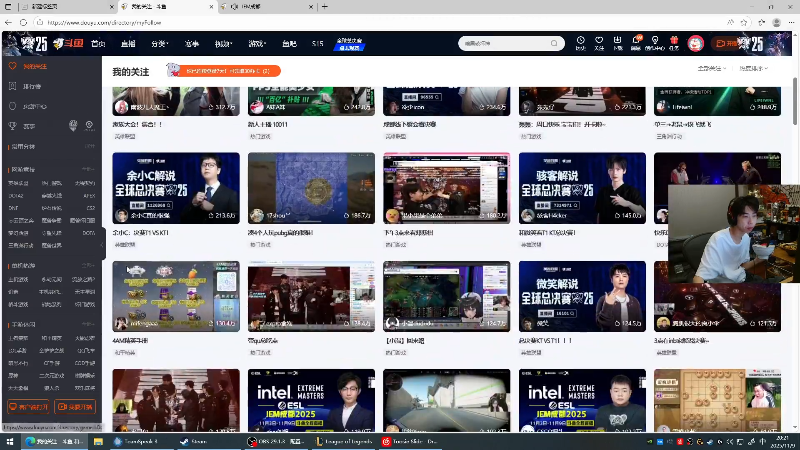
Task: Open browser settings three-dot menu
Action: click(x=791, y=22)
